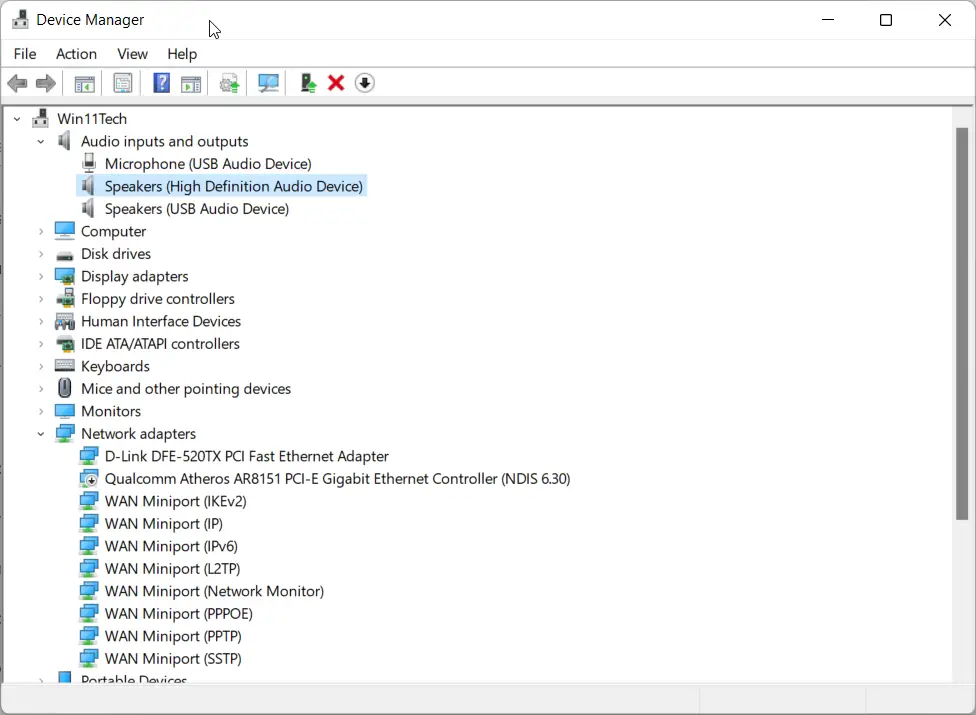Click Scan for hardware changes monitor icon
The image size is (976, 715).
coord(268,83)
